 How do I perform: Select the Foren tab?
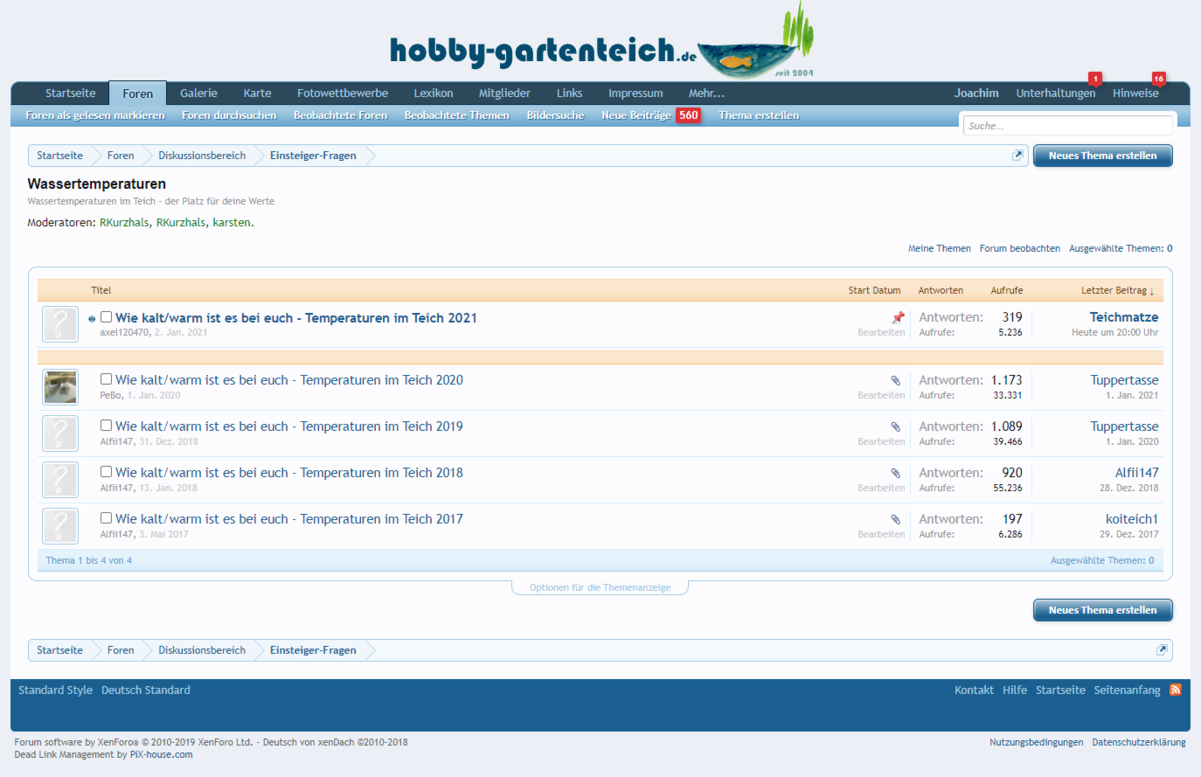click(138, 93)
